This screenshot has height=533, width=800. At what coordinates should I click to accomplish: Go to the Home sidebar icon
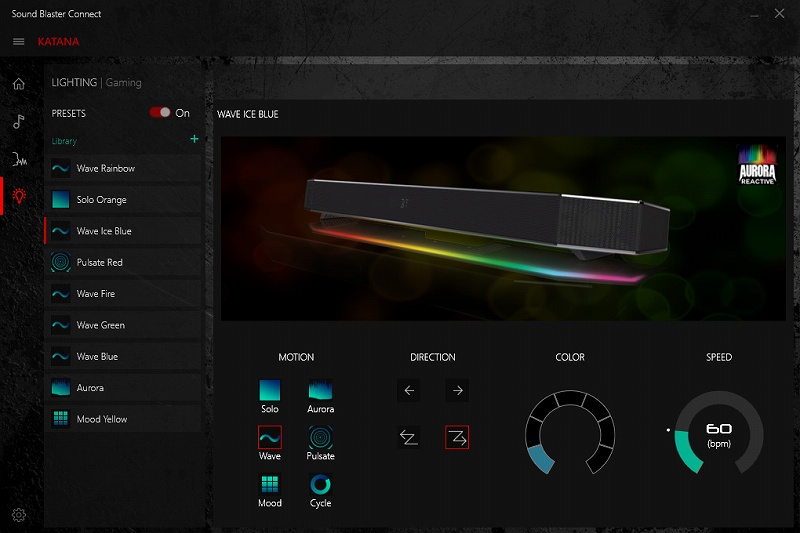pyautogui.click(x=19, y=84)
